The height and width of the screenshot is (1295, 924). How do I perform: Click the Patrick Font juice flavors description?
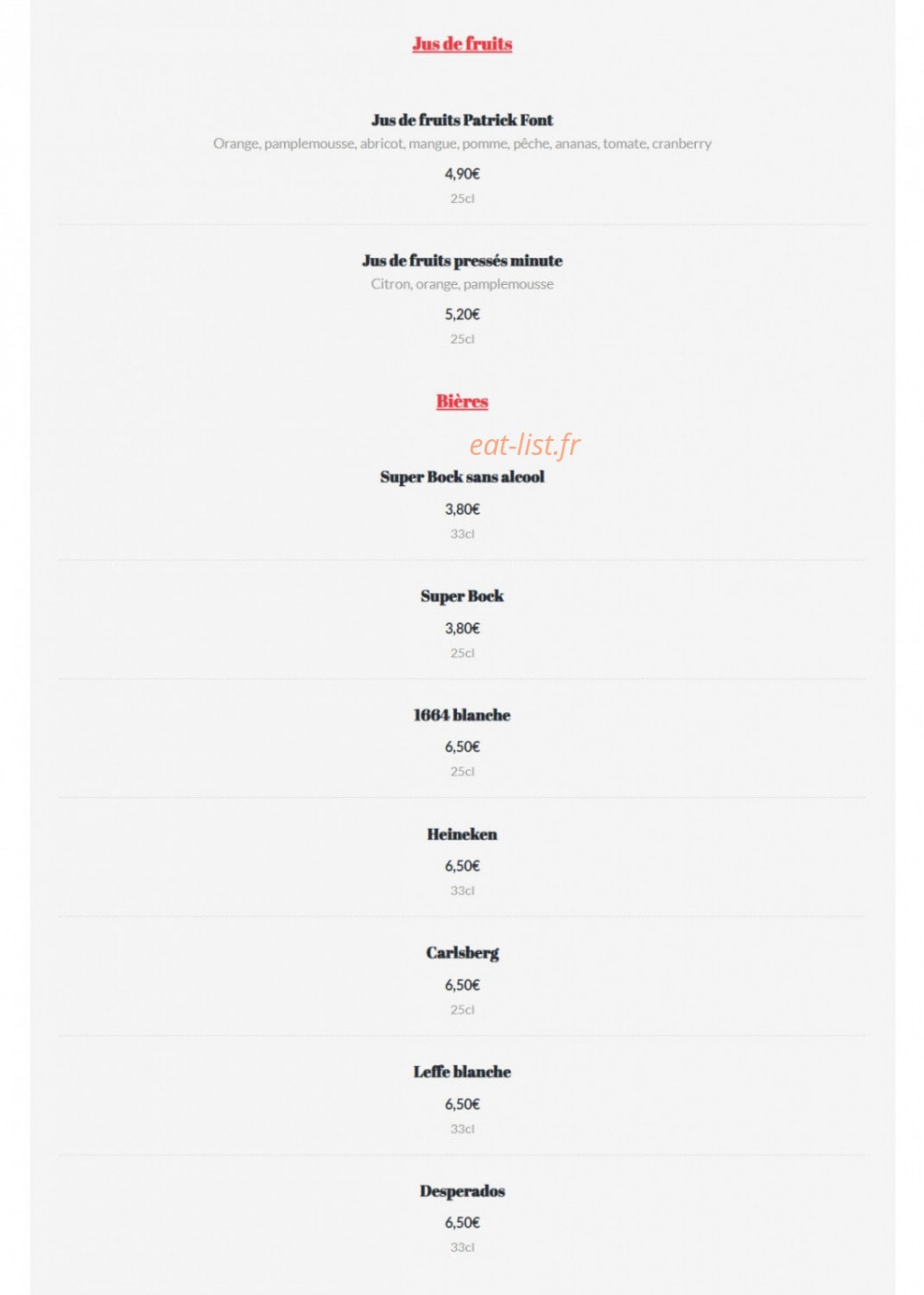tap(462, 144)
